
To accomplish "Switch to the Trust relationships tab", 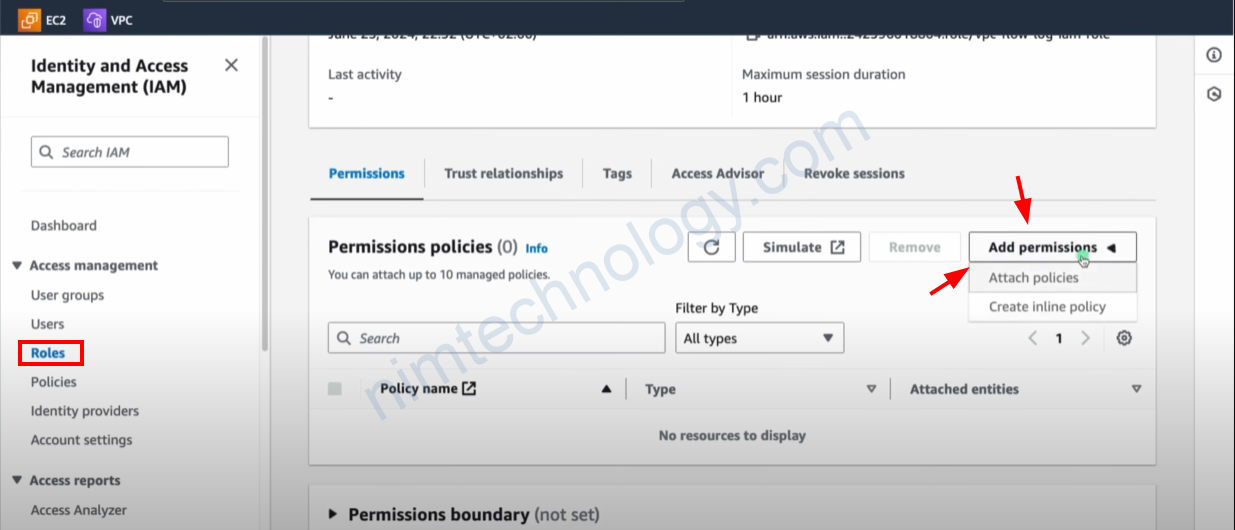I will click(x=504, y=173).
